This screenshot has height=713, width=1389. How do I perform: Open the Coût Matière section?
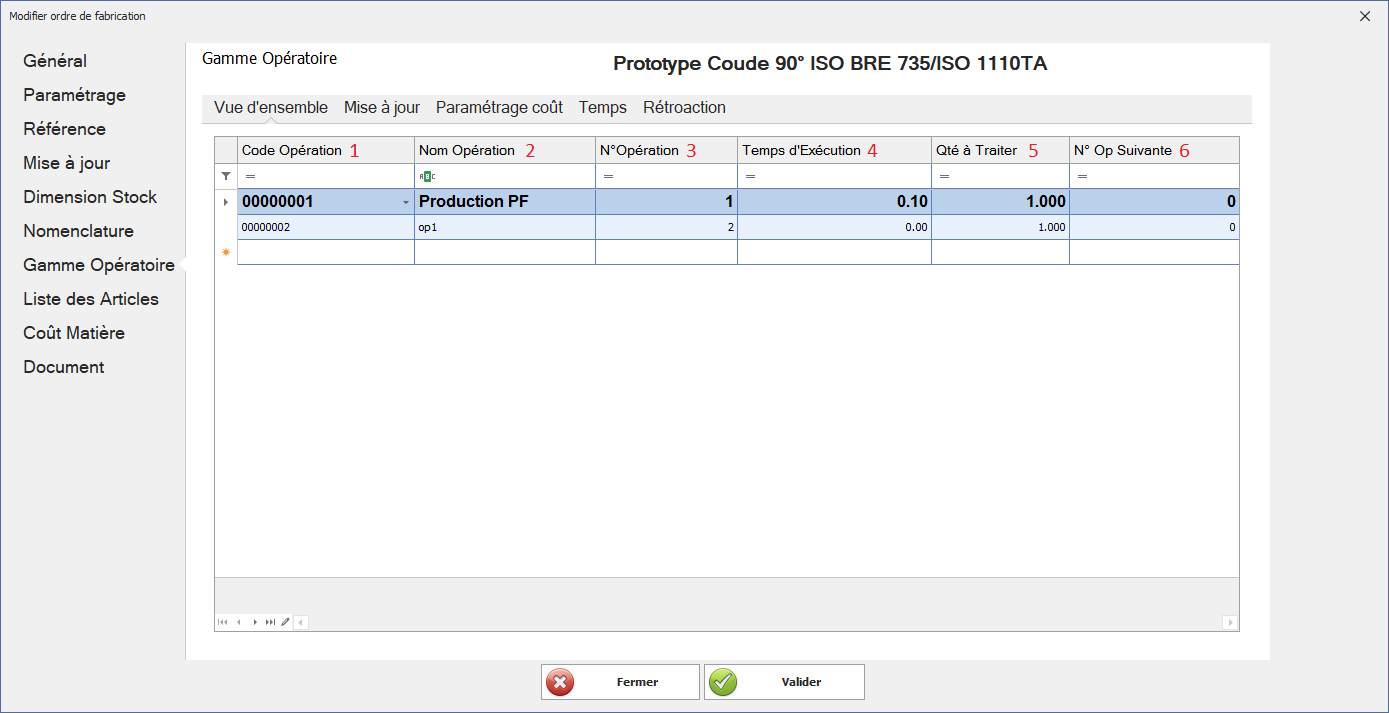pyautogui.click(x=73, y=333)
